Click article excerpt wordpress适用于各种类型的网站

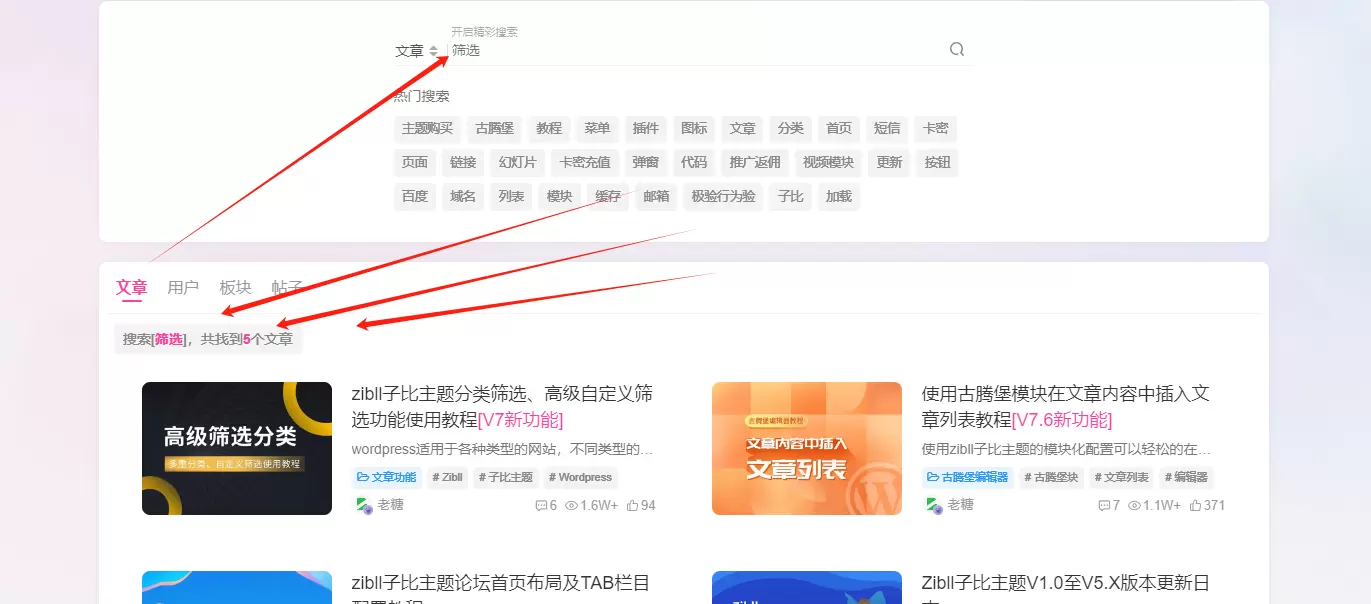[x=503, y=450]
